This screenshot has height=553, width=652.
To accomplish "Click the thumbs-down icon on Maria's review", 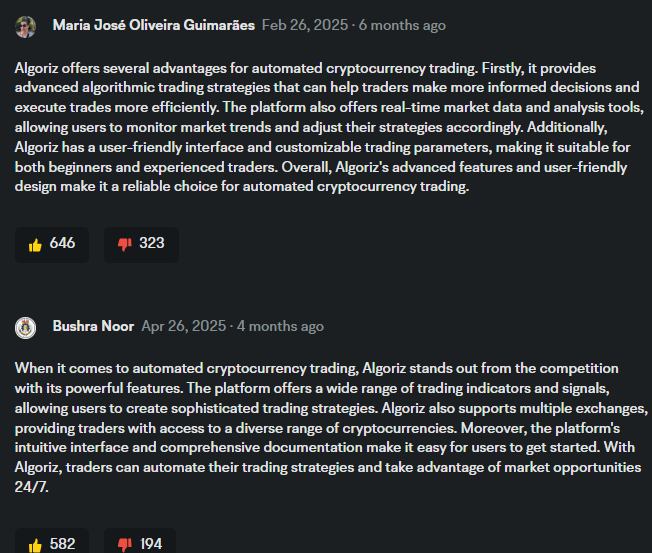I will [x=125, y=244].
